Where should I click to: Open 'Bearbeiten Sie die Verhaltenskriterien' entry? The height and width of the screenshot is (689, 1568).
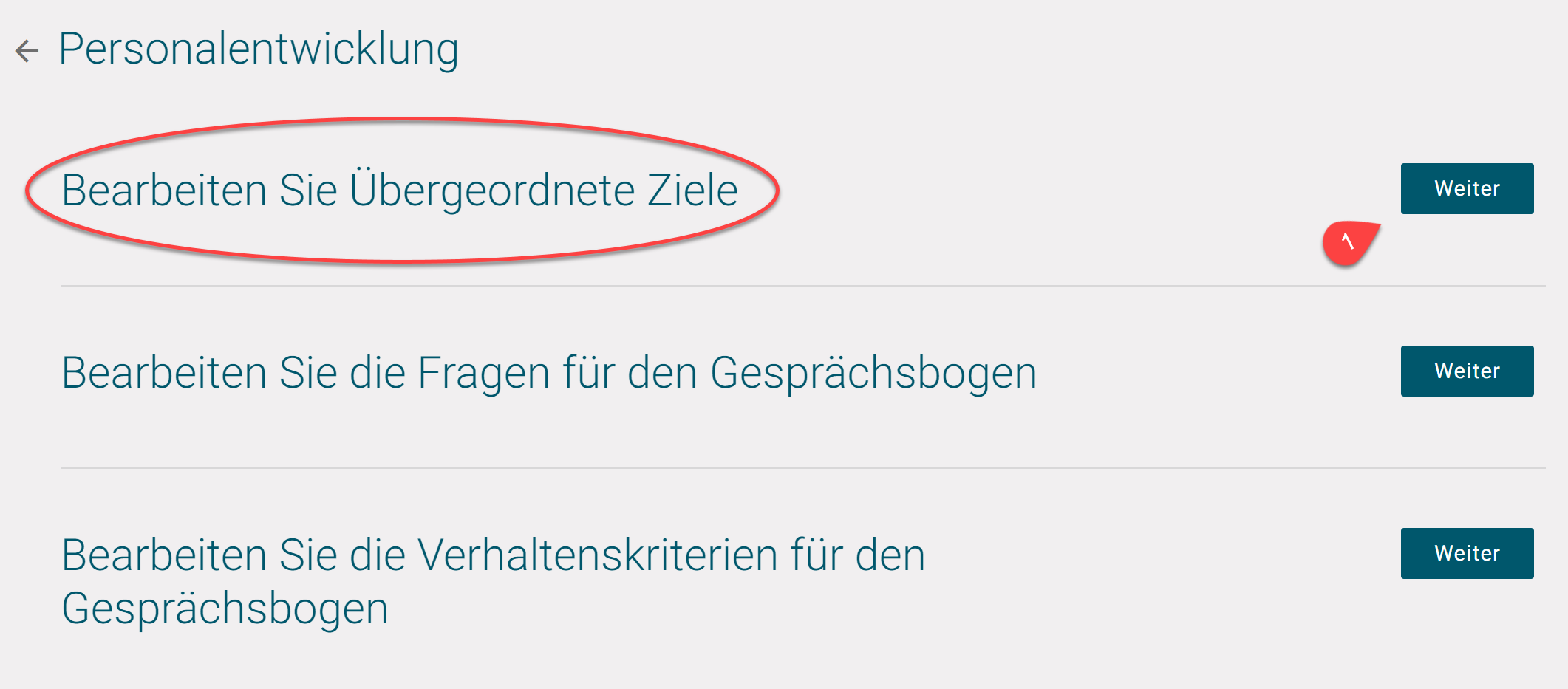(1466, 553)
